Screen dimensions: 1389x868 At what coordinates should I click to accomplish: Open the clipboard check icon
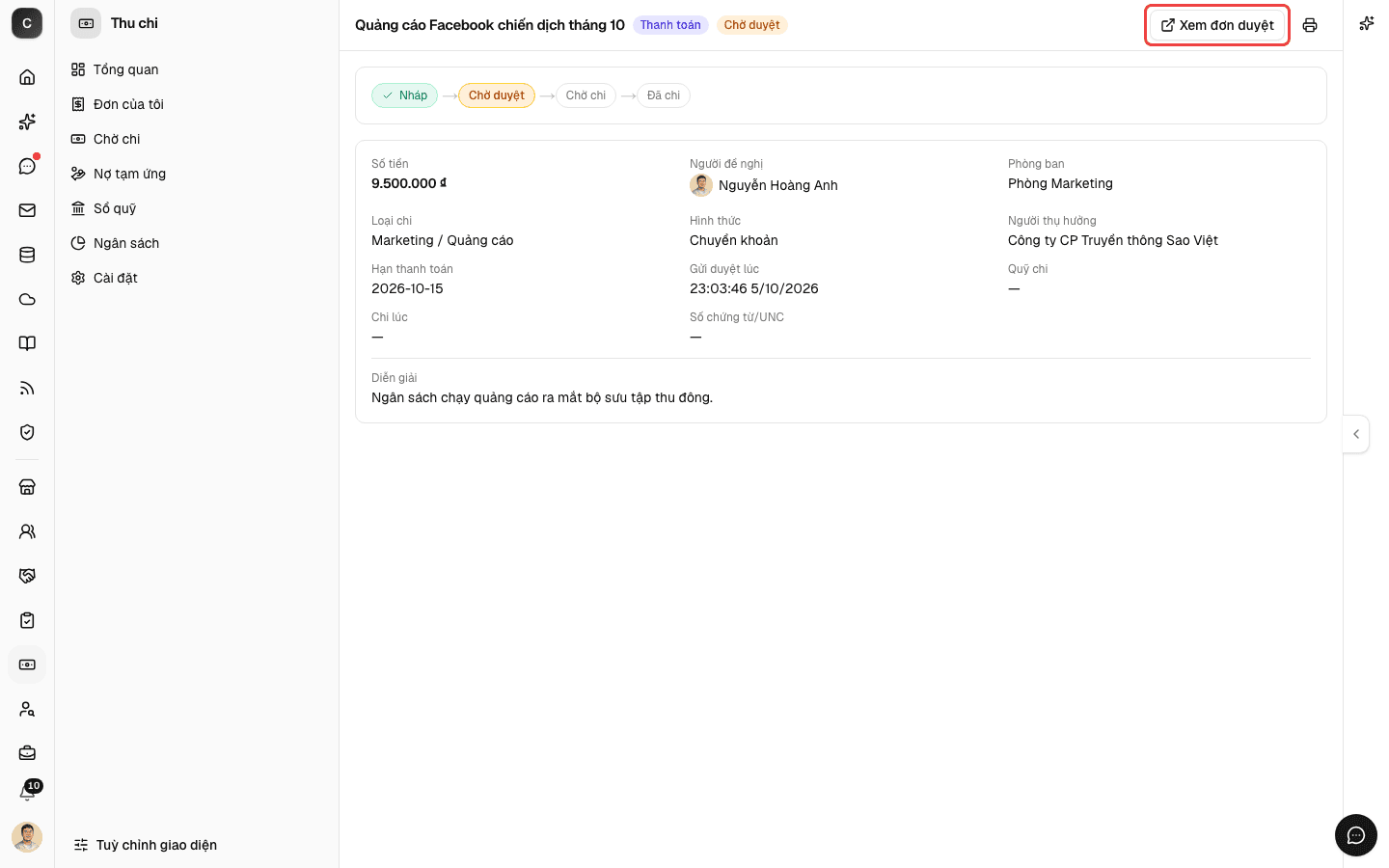[x=27, y=620]
